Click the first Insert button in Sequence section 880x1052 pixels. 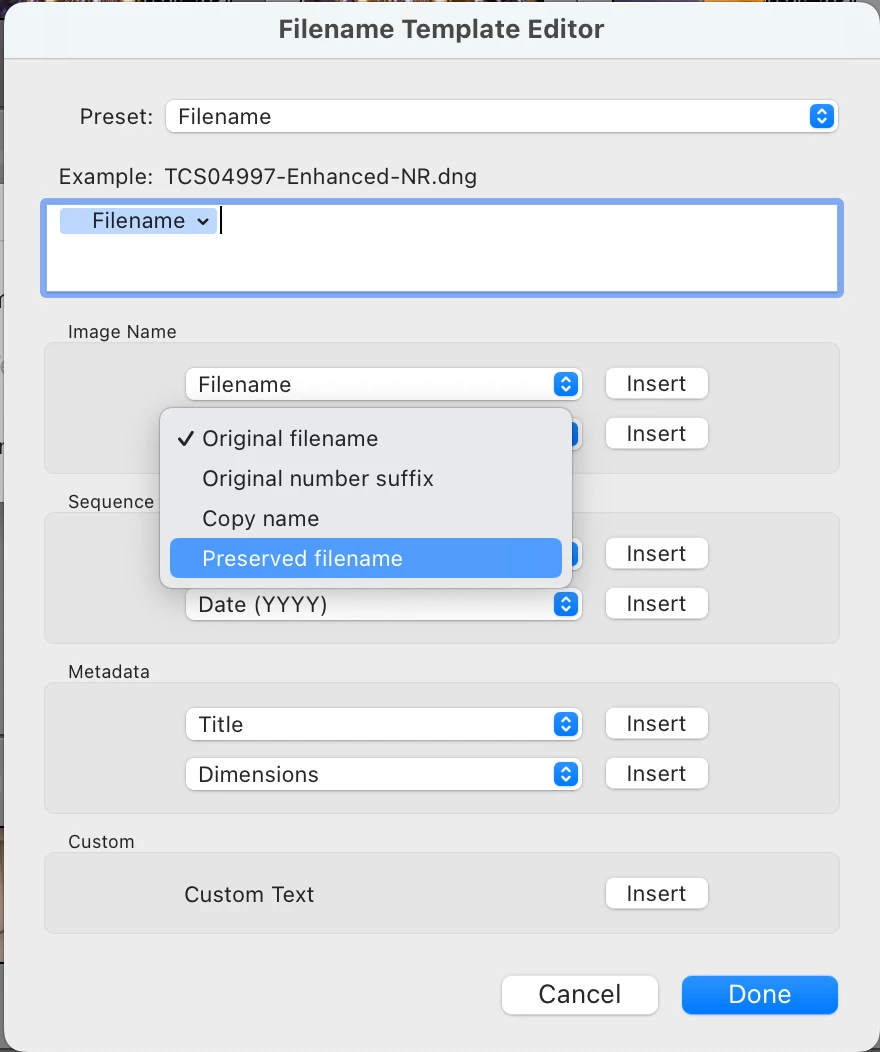pos(656,554)
